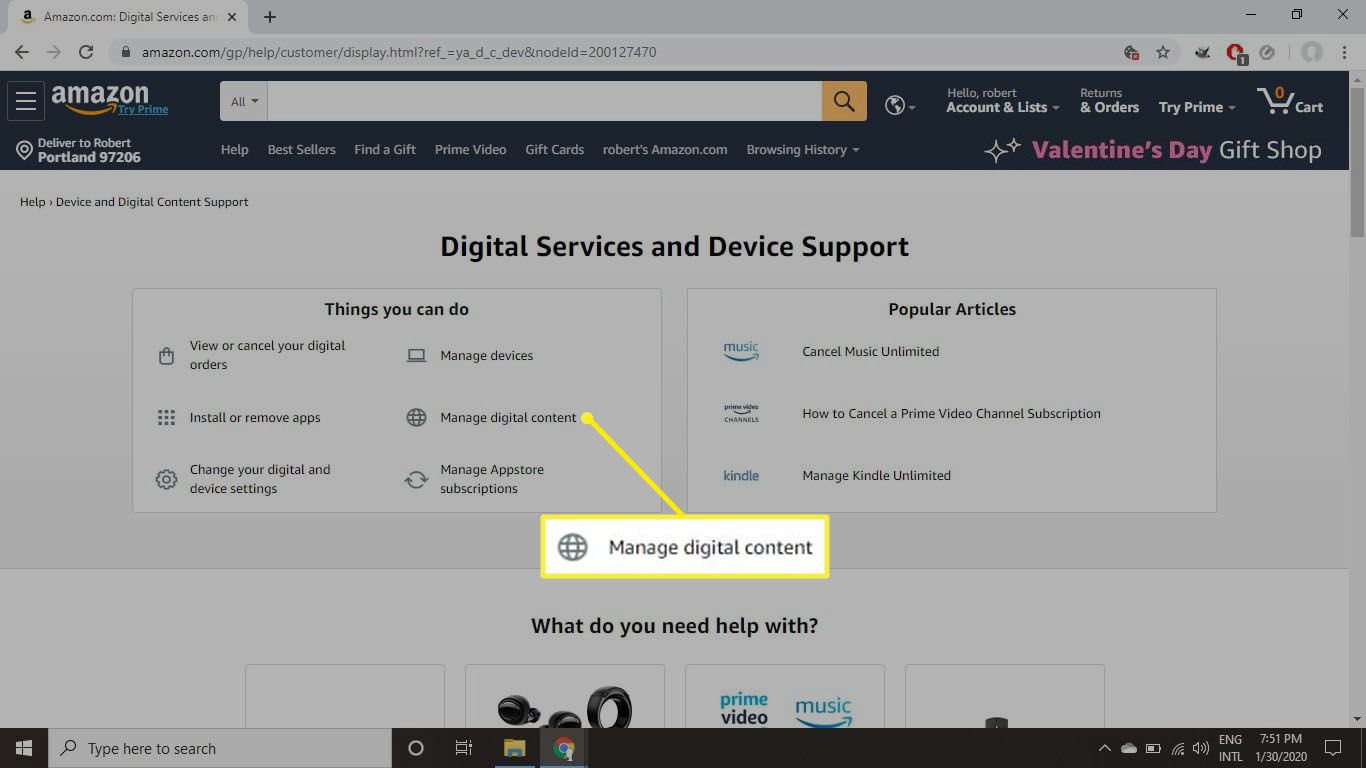Open Install or remove apps link
The width and height of the screenshot is (1366, 768).
[255, 418]
